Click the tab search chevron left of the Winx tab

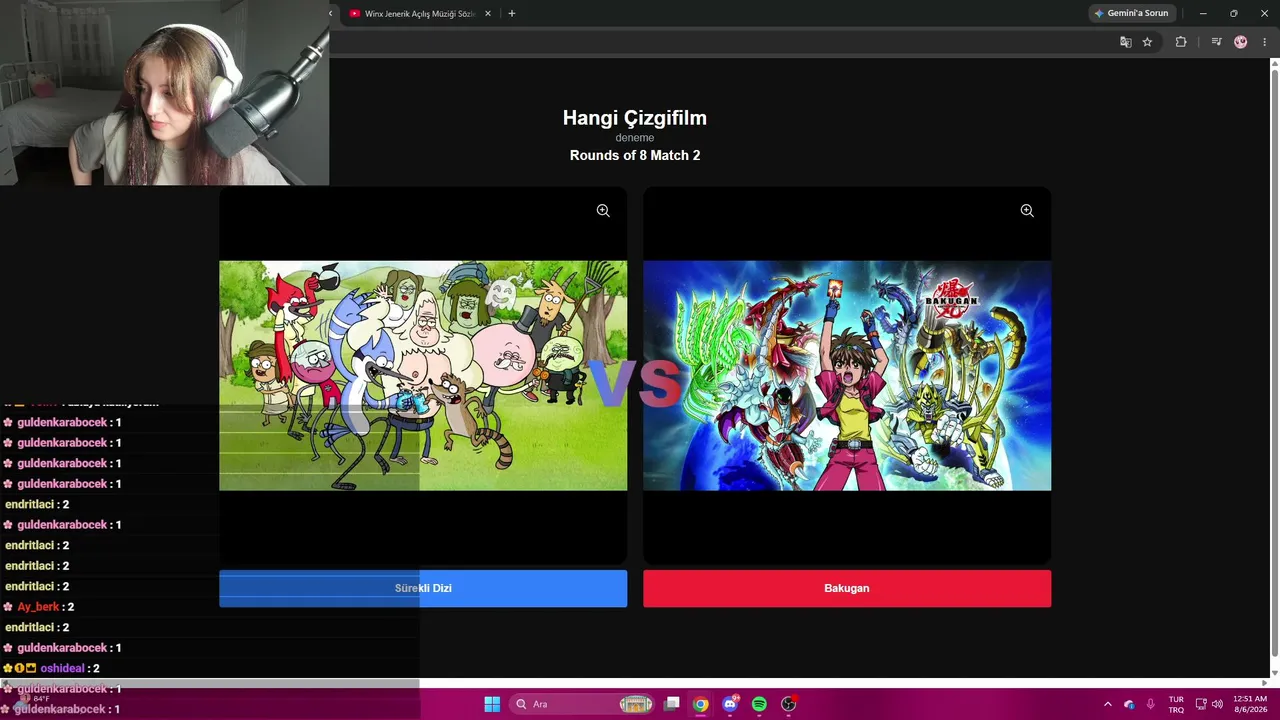pos(331,14)
